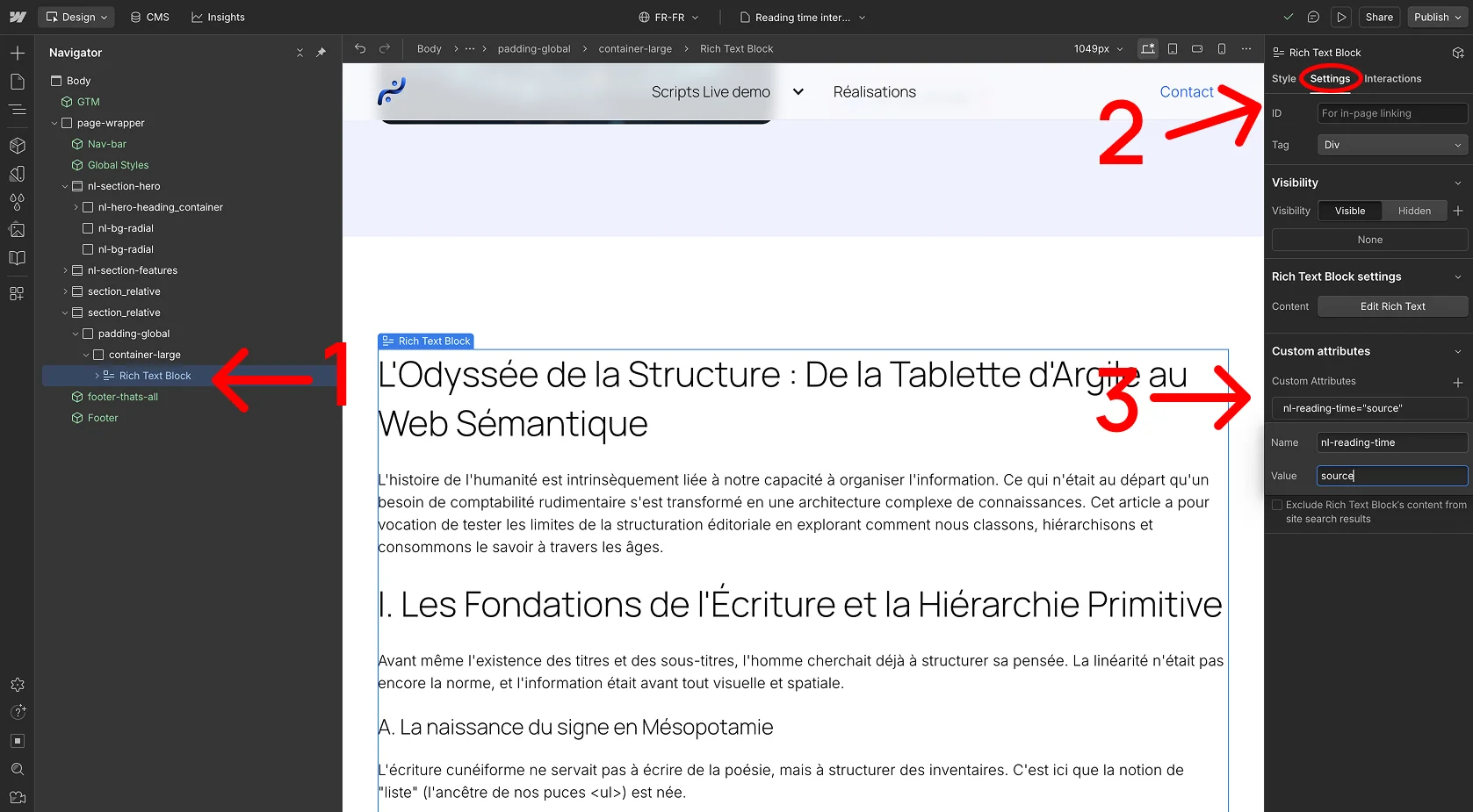Check Exclude Rich Text Block from search results
1473x812 pixels.
click(1277, 505)
